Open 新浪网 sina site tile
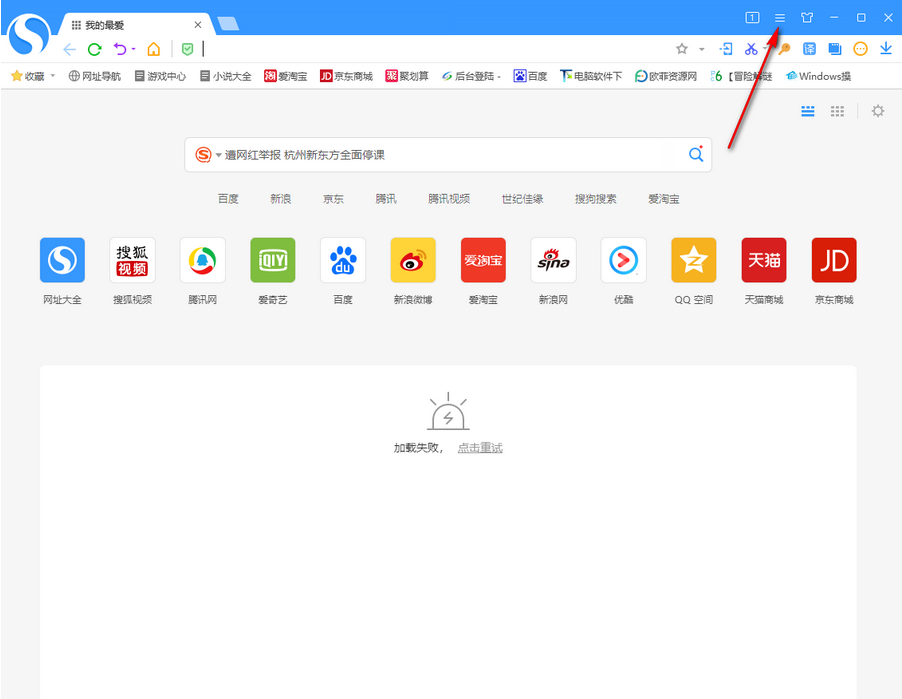The height and width of the screenshot is (699, 902). click(553, 260)
